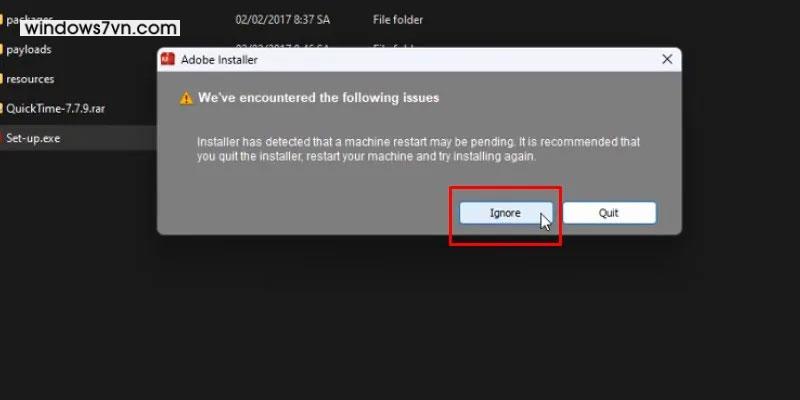Viewport: 800px width, 400px height.
Task: Click the top File folder type cell
Action: (x=398, y=20)
